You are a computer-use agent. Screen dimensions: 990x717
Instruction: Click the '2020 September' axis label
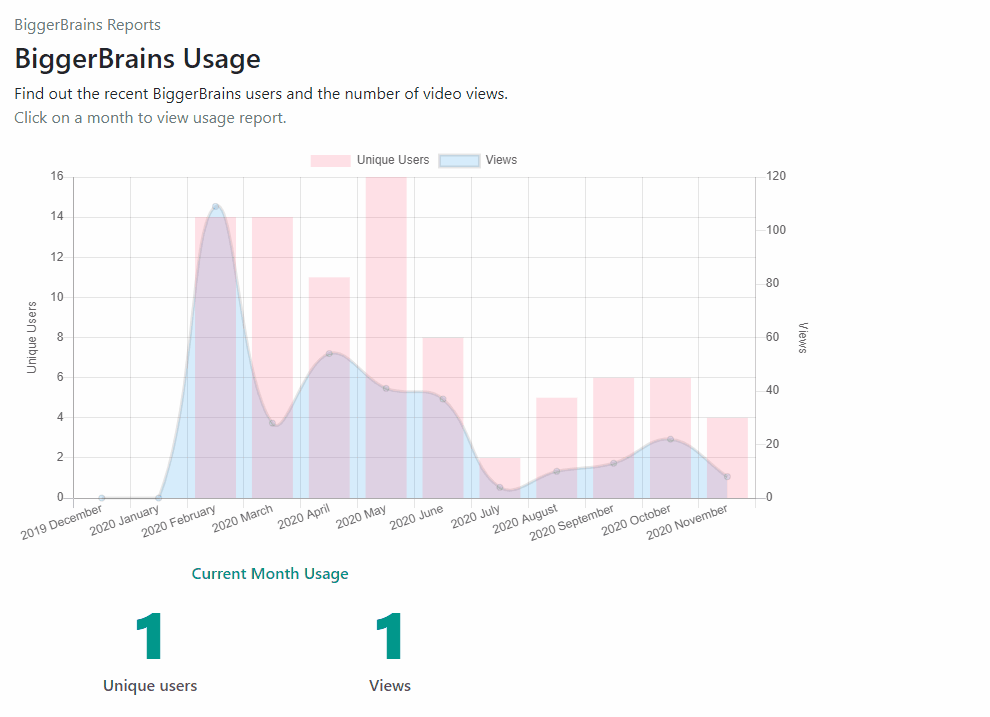click(x=572, y=522)
